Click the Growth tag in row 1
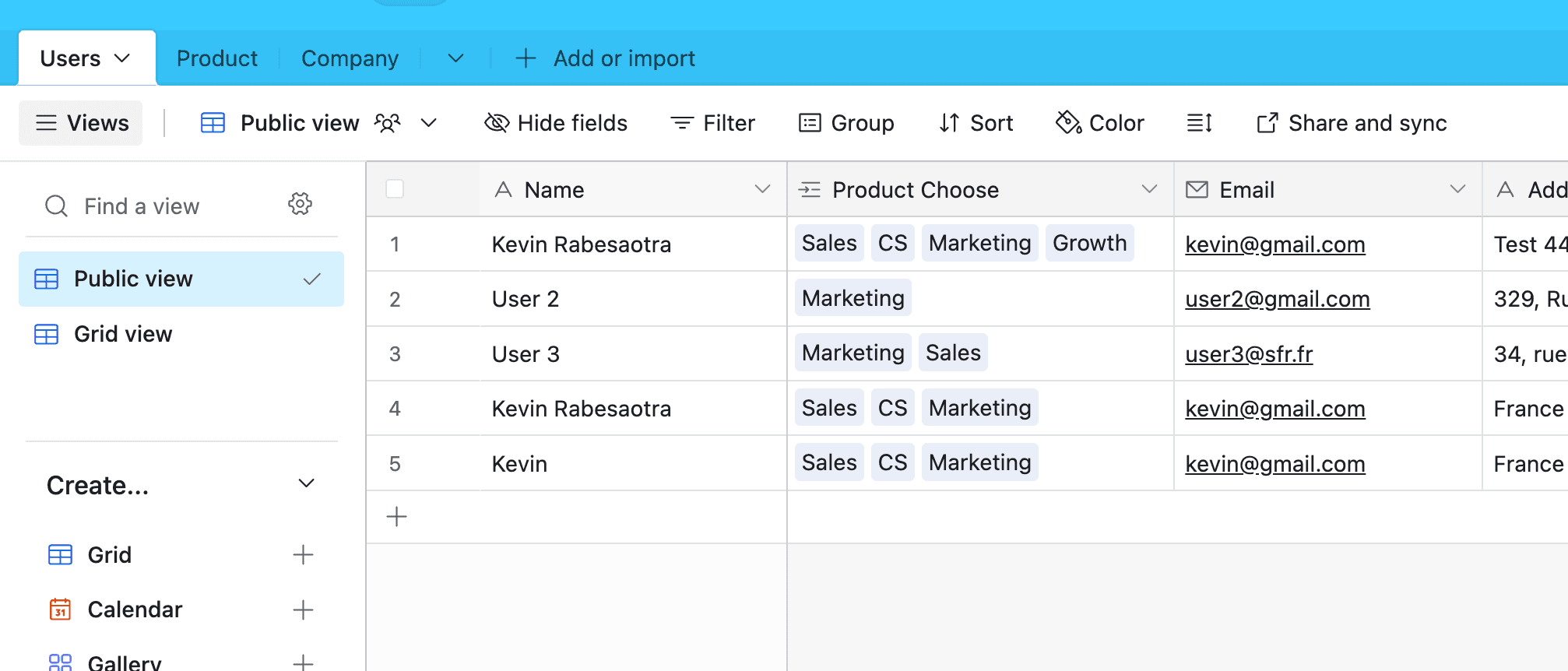The image size is (1568, 671). [x=1088, y=244]
